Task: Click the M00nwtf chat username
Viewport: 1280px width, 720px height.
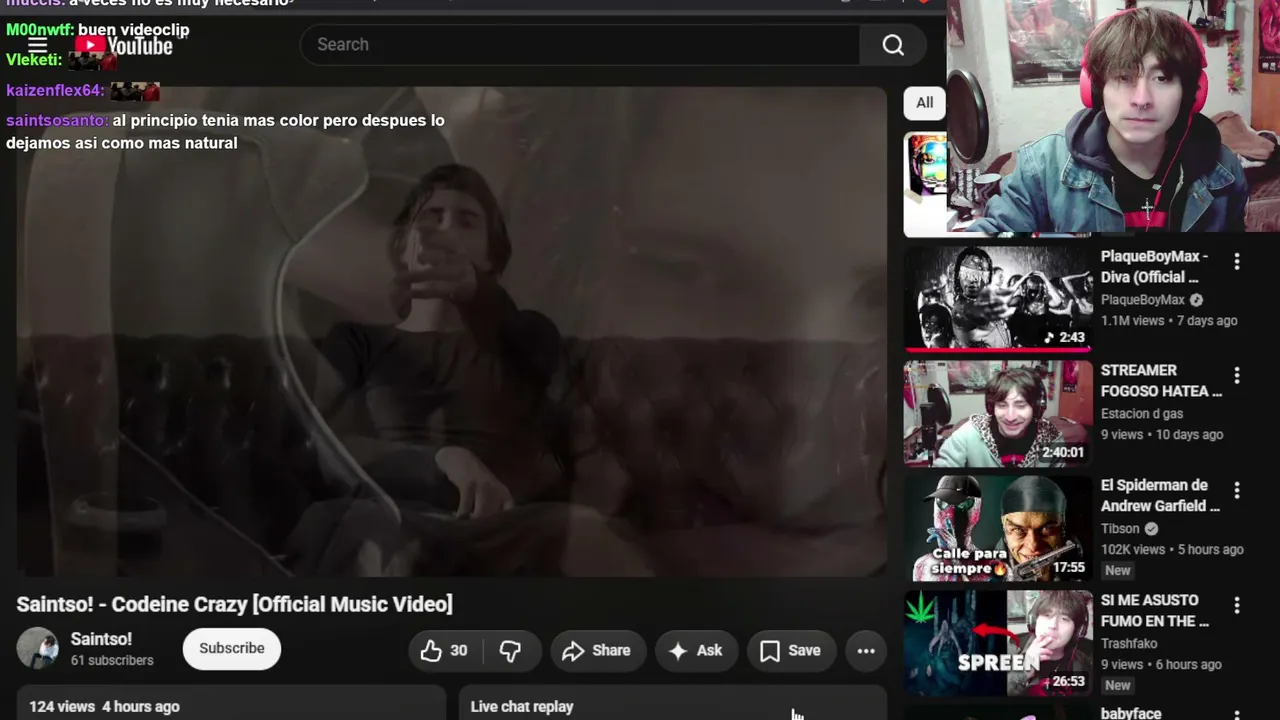Action: point(39,30)
